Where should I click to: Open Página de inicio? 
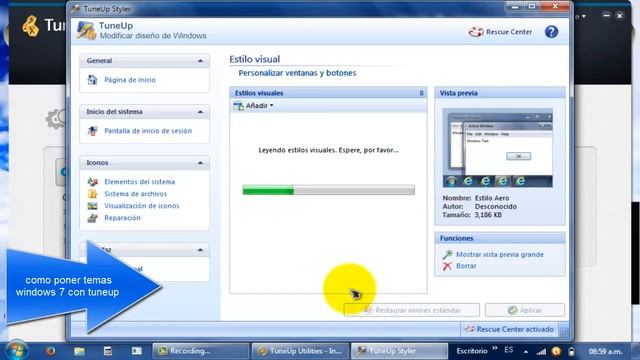tap(130, 80)
